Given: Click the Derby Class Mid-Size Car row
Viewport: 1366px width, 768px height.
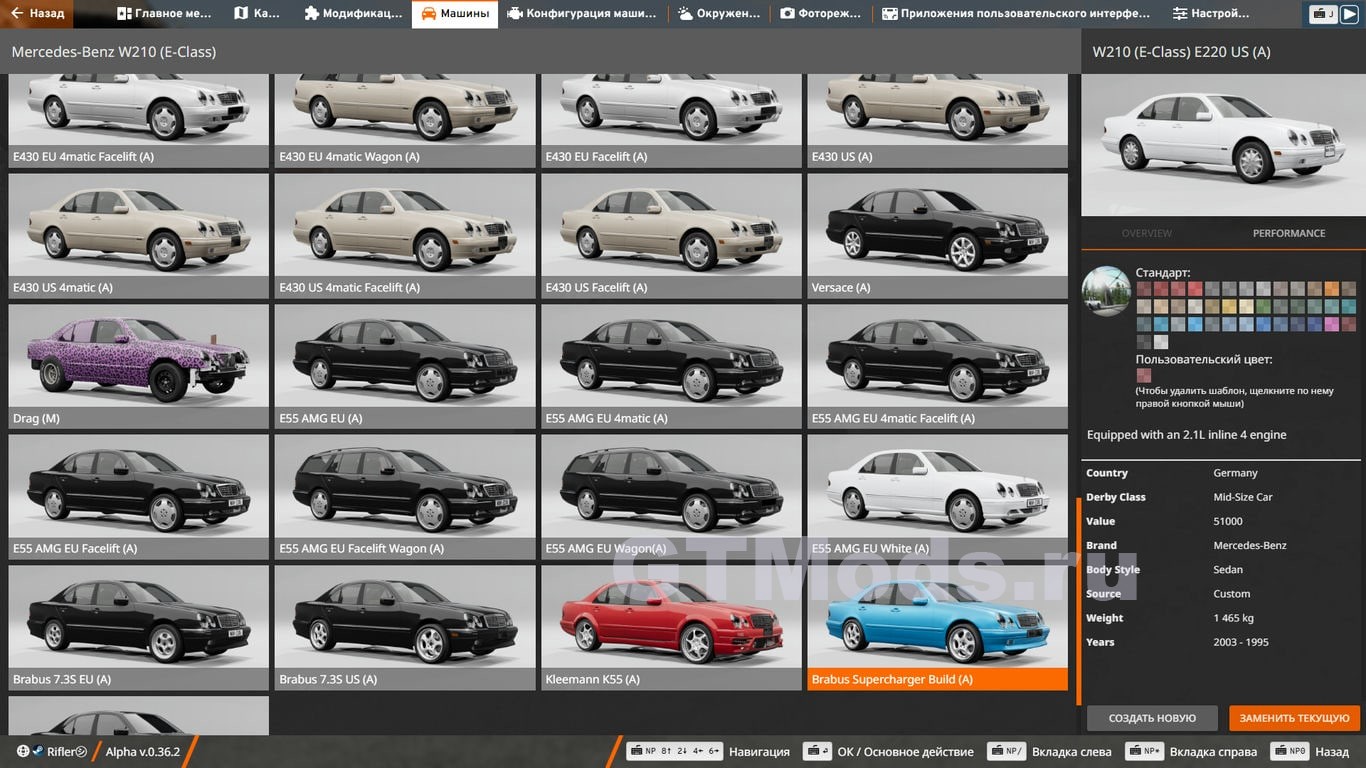Looking at the screenshot, I should click(1222, 497).
